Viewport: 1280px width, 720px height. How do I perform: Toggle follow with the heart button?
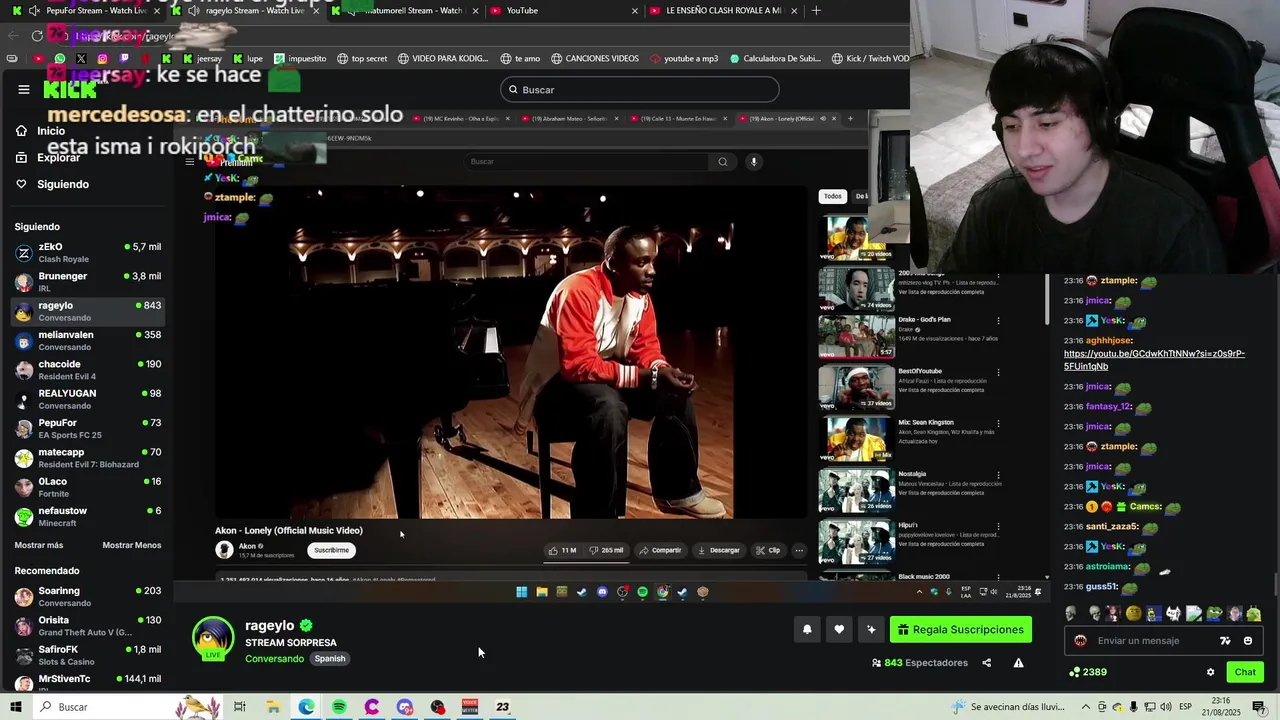pyautogui.click(x=839, y=629)
